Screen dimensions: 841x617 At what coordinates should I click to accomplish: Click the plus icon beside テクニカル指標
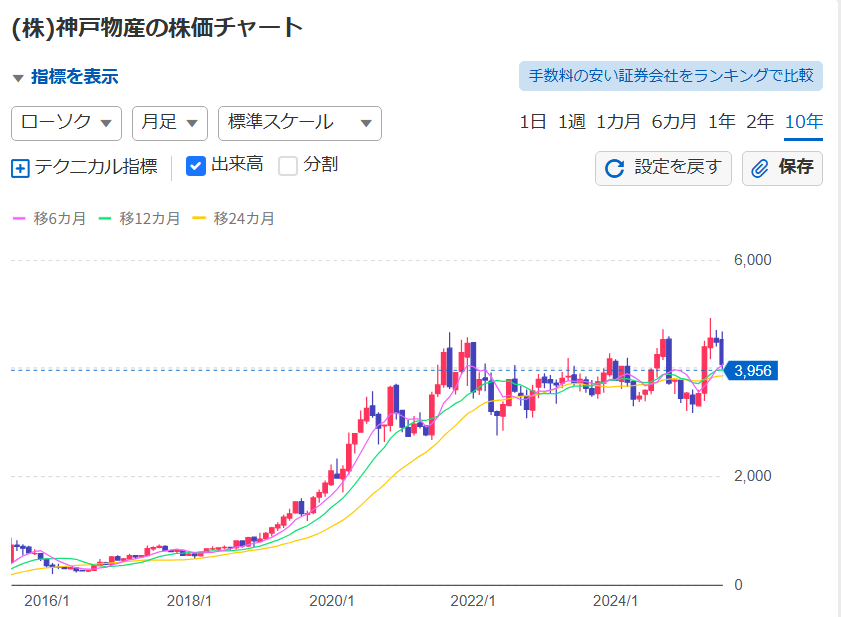tap(20, 168)
